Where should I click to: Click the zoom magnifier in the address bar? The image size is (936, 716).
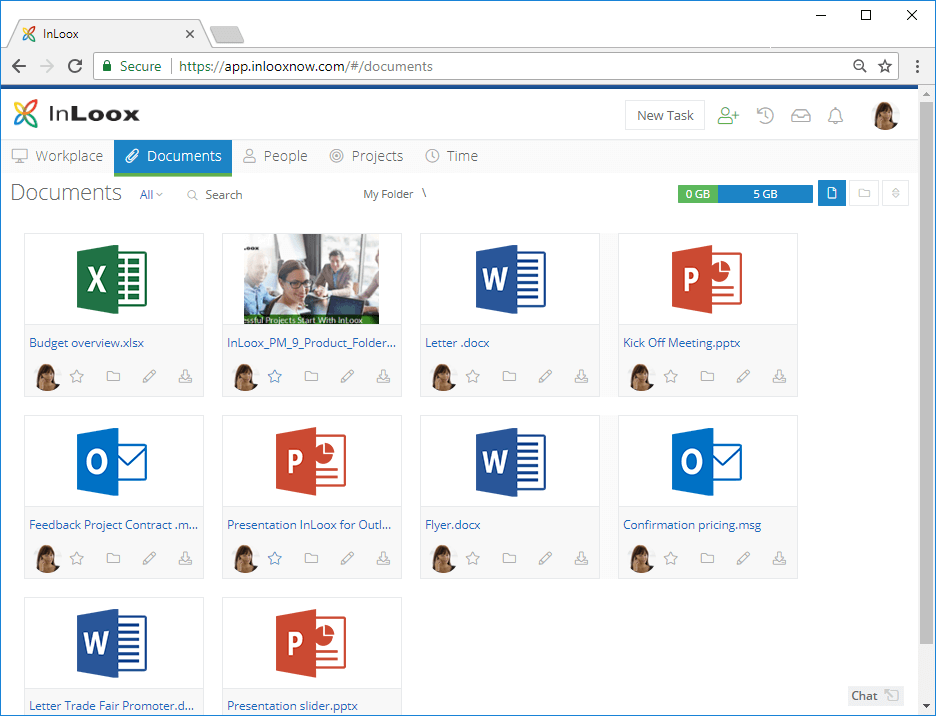tap(860, 66)
